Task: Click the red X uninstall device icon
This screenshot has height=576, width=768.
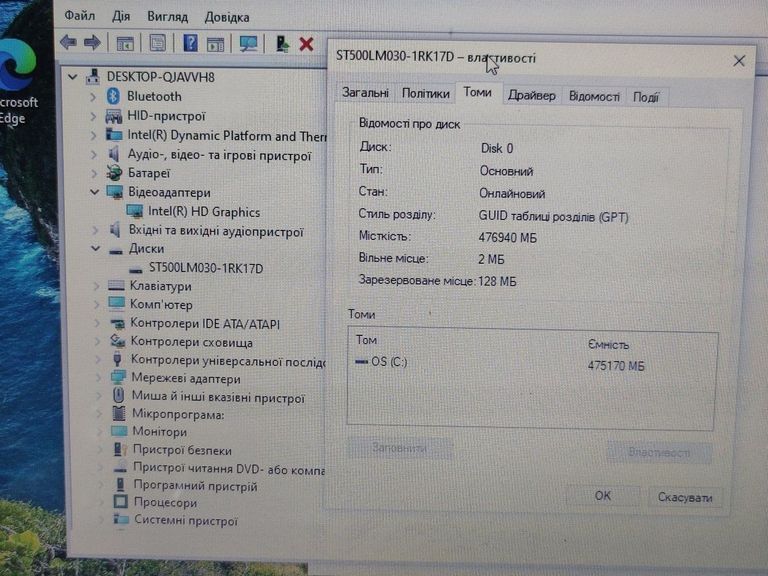Action: [307, 45]
